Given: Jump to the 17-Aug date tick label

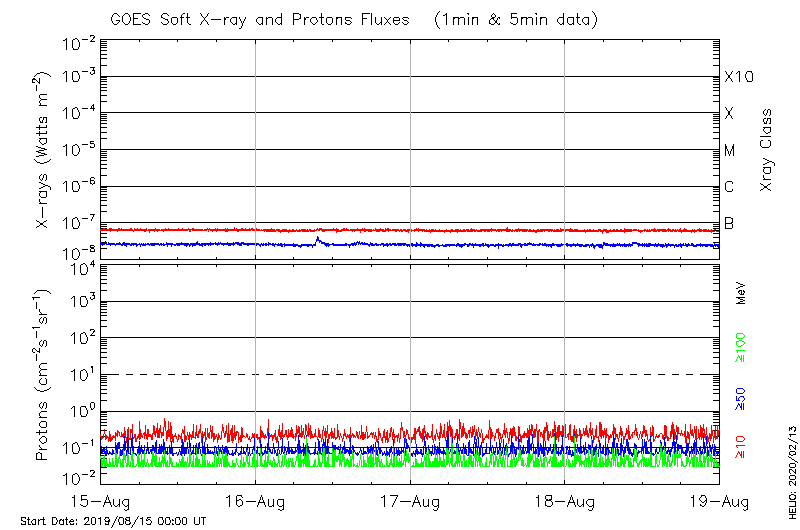Looking at the screenshot, I should point(410,501).
